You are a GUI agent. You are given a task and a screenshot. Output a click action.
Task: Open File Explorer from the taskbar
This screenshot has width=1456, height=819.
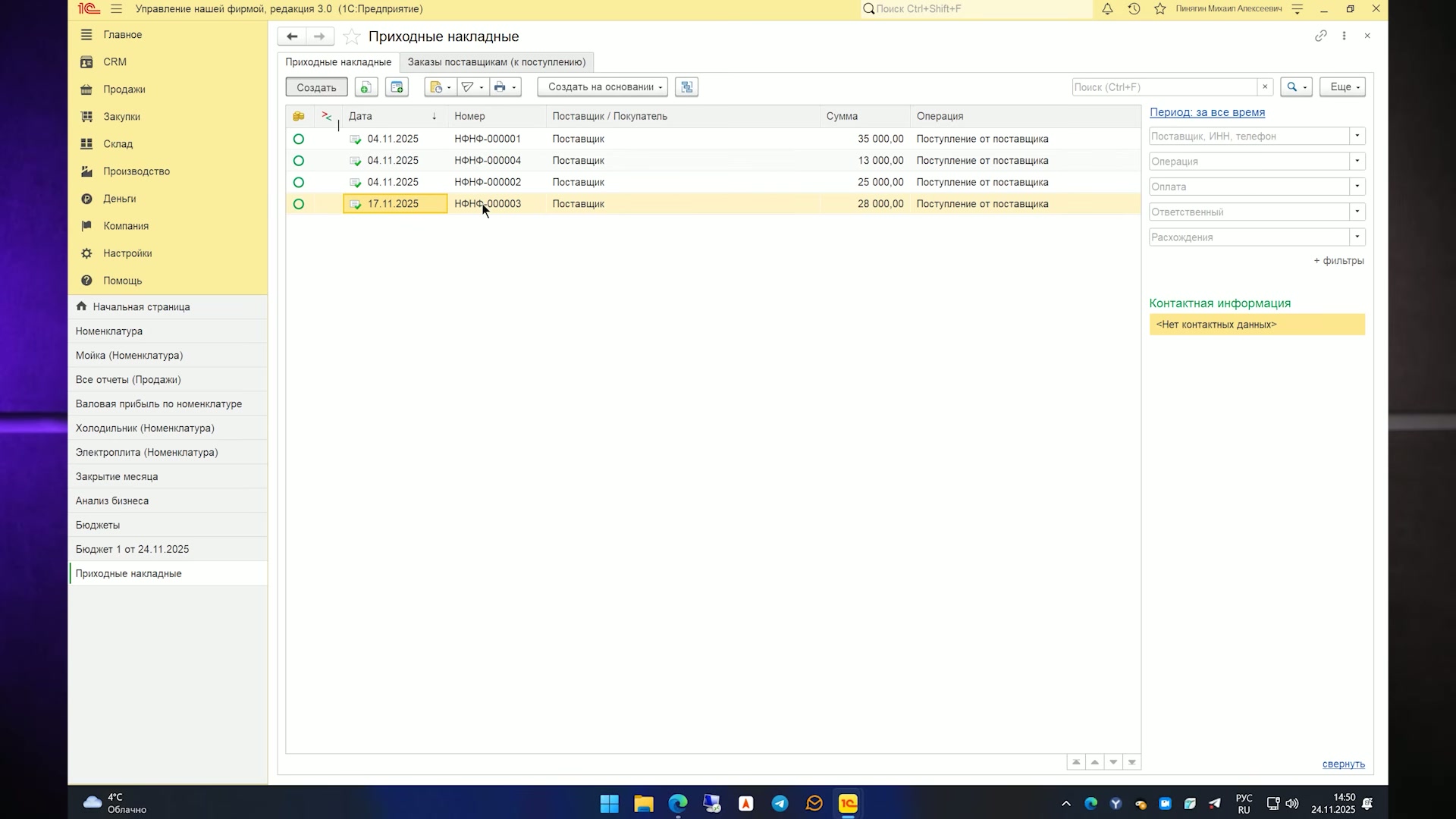click(644, 804)
